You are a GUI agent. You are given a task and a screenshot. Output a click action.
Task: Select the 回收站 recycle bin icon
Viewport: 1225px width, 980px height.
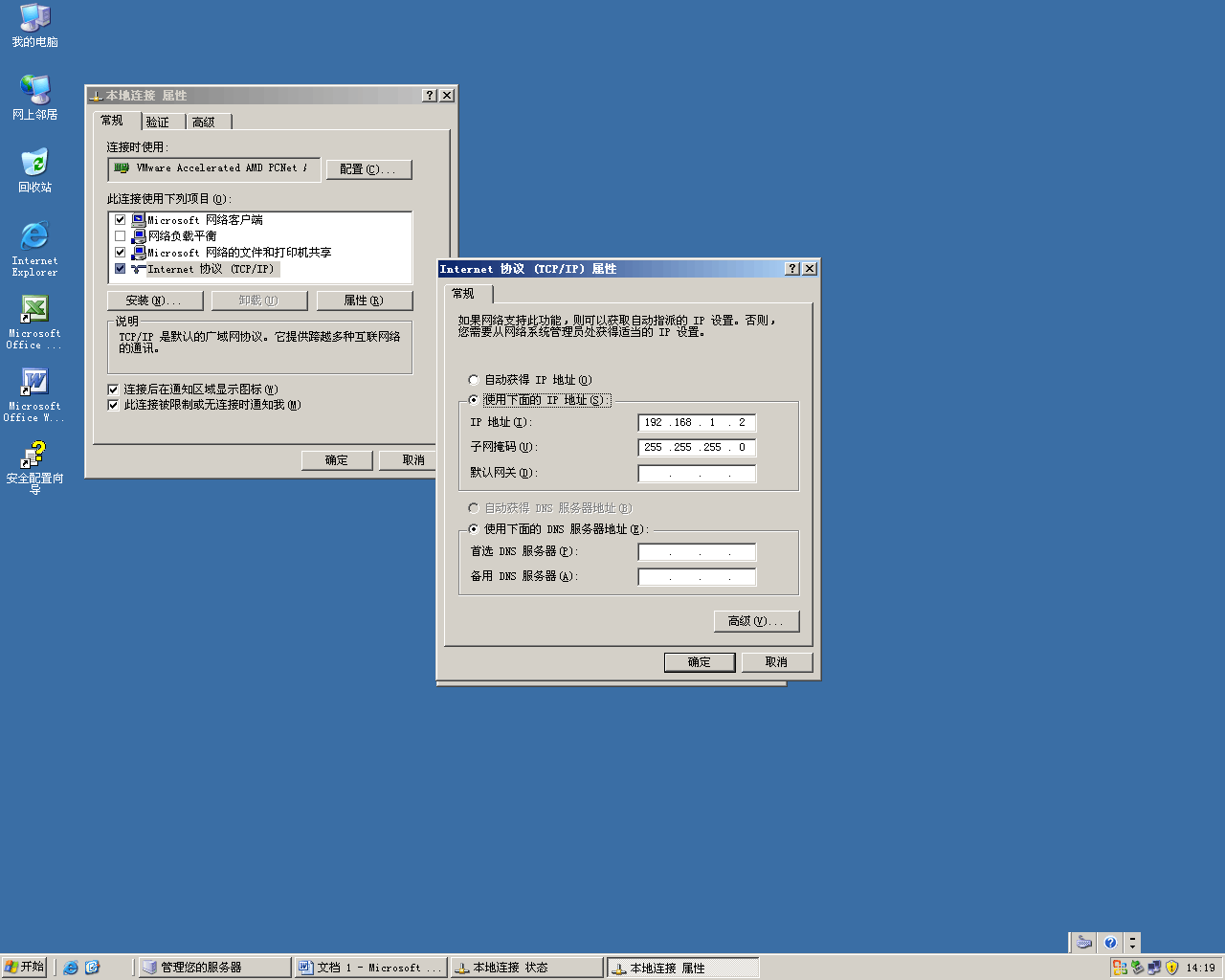pos(34,169)
